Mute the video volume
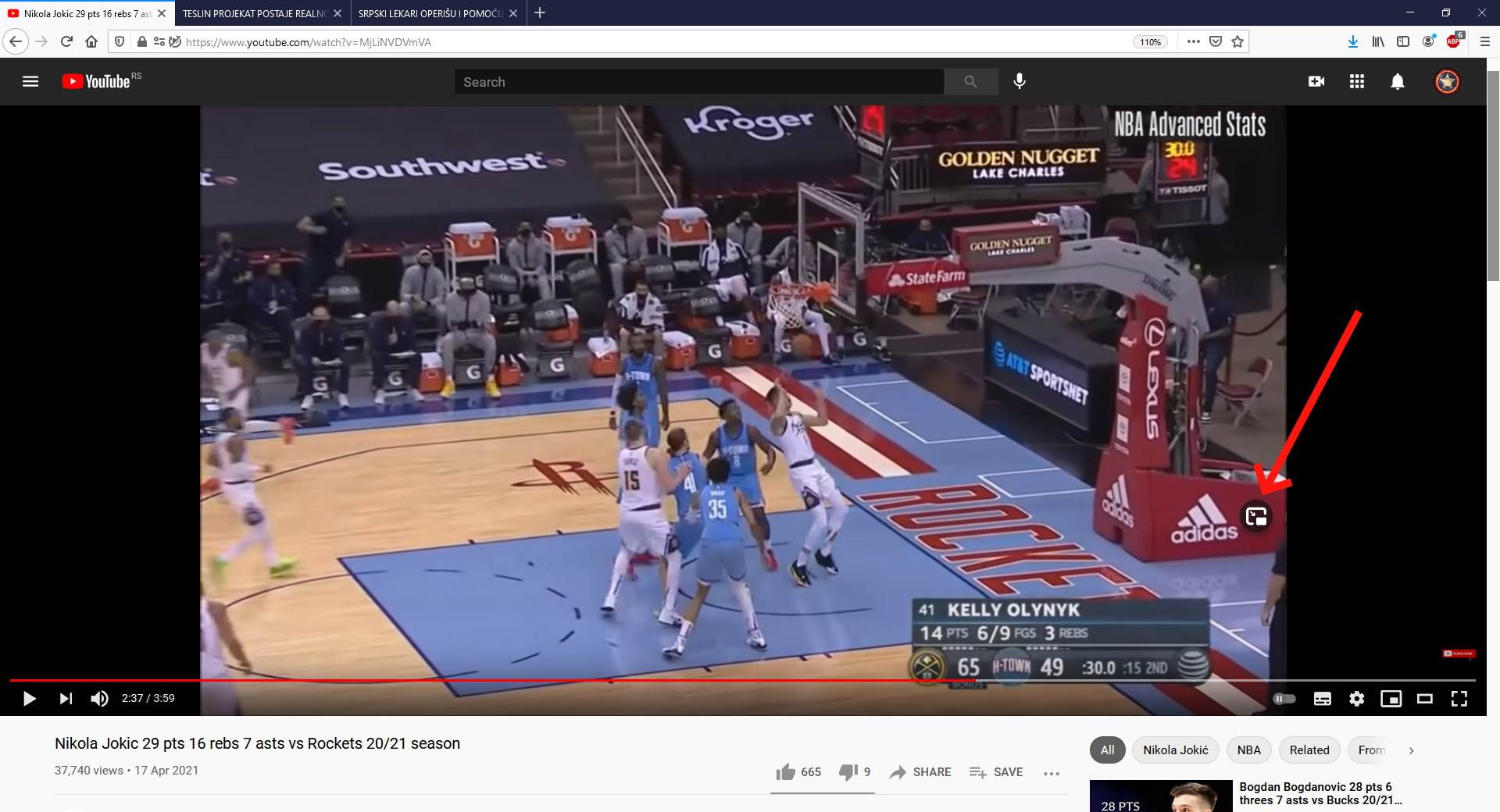 click(99, 698)
